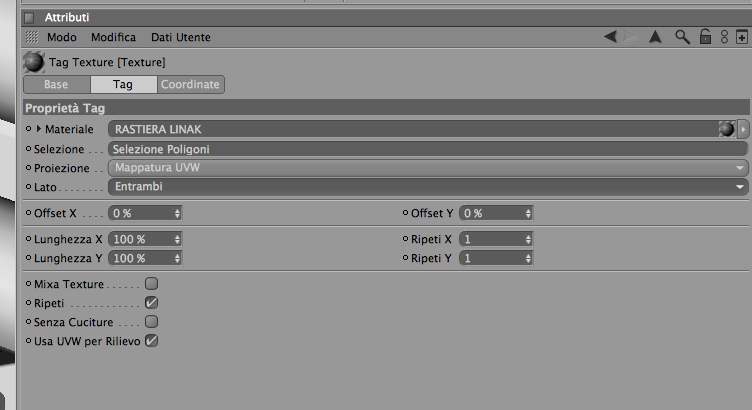Click the Base tab button
752x410 pixels.
click(x=56, y=85)
